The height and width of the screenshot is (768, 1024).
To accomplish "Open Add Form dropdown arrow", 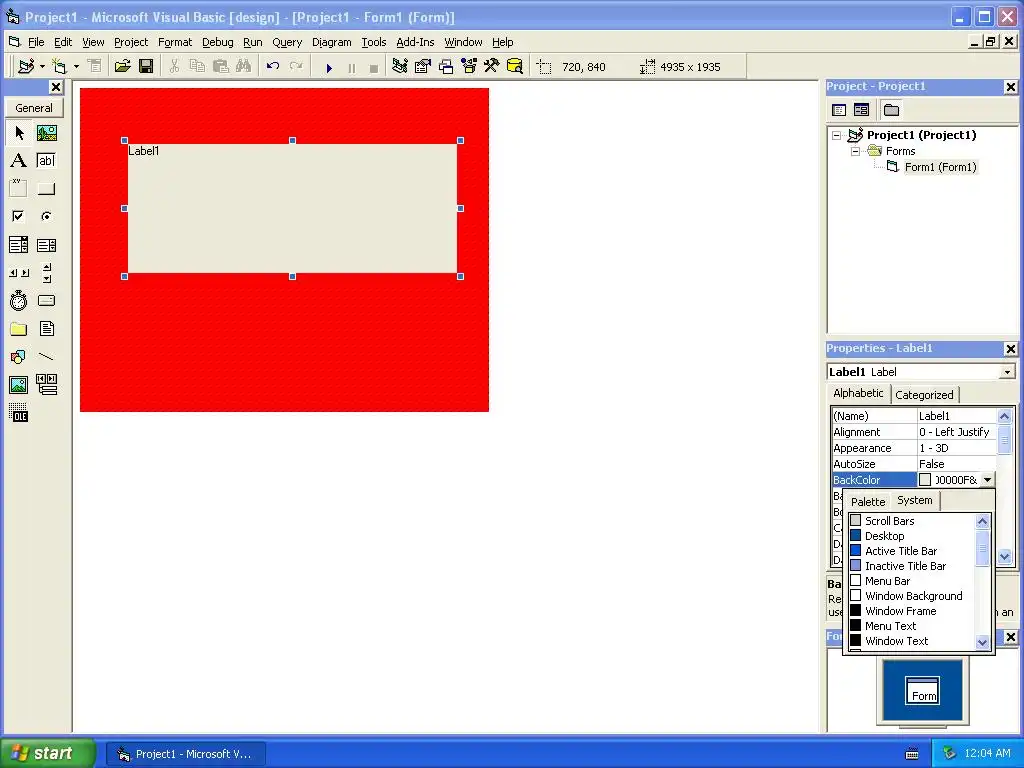I will [76, 67].
